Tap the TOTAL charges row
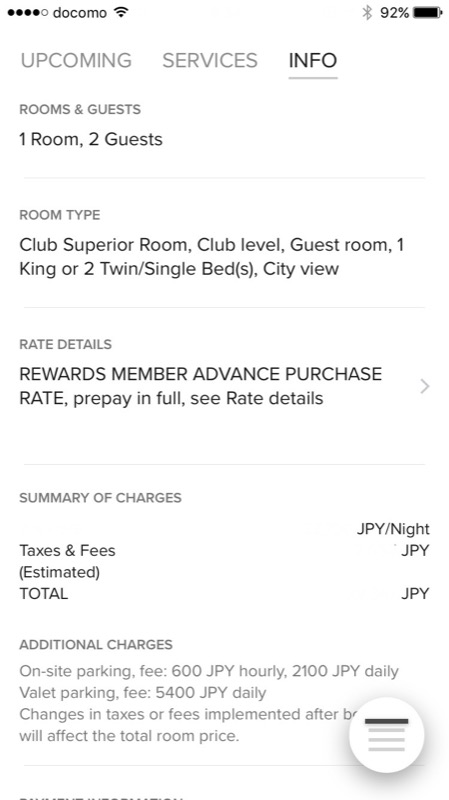 pos(224,594)
